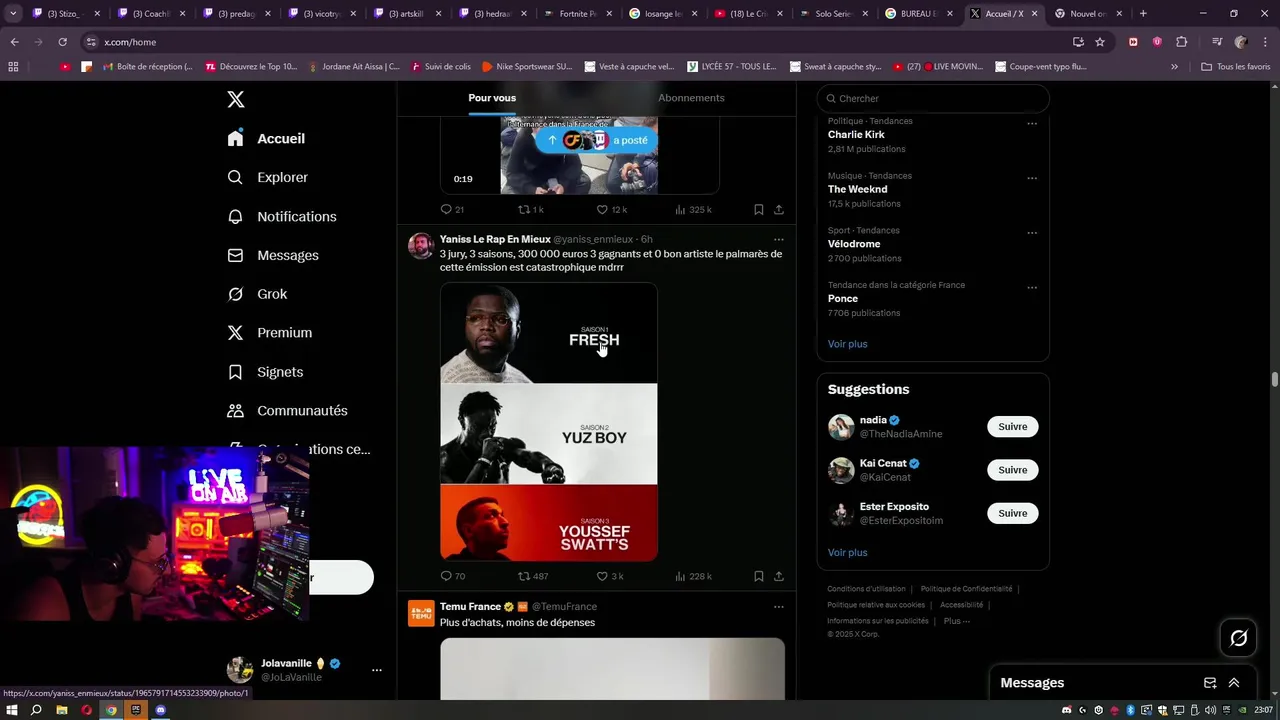Bookmark Yaniss's post
This screenshot has height=720, width=1280.
click(759, 577)
